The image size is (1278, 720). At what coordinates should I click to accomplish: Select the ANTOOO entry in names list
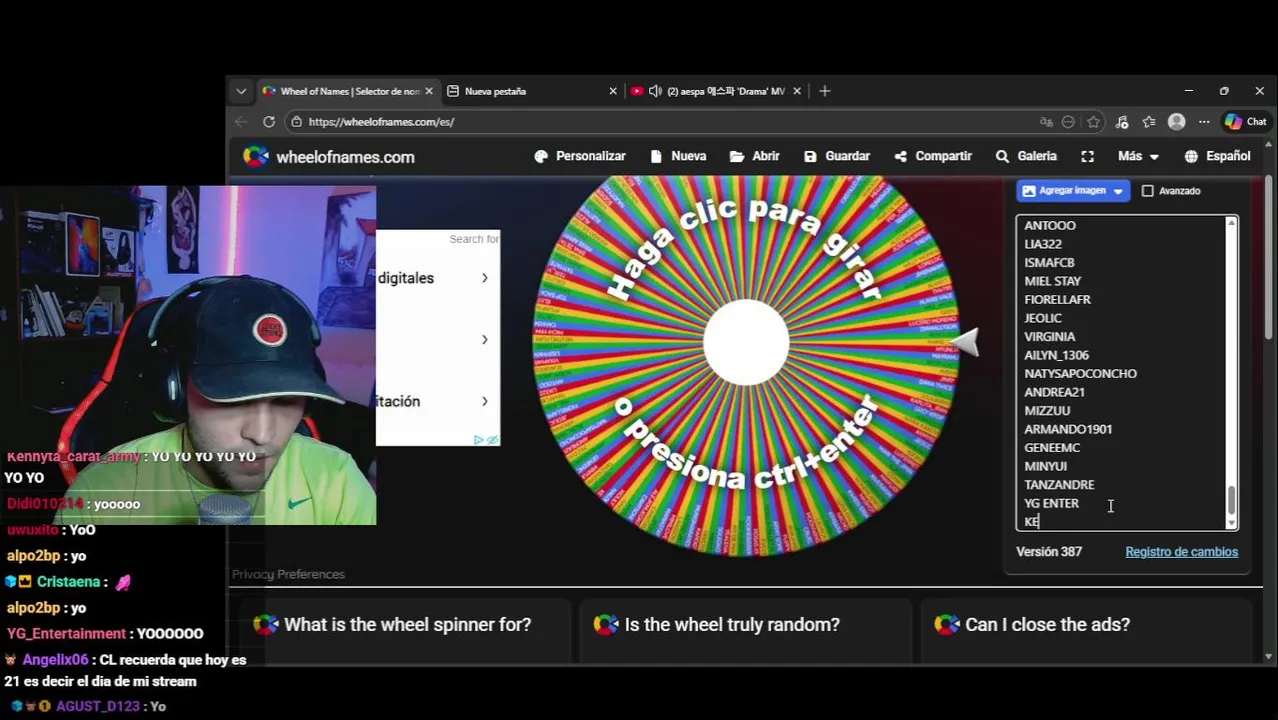pyautogui.click(x=1050, y=225)
